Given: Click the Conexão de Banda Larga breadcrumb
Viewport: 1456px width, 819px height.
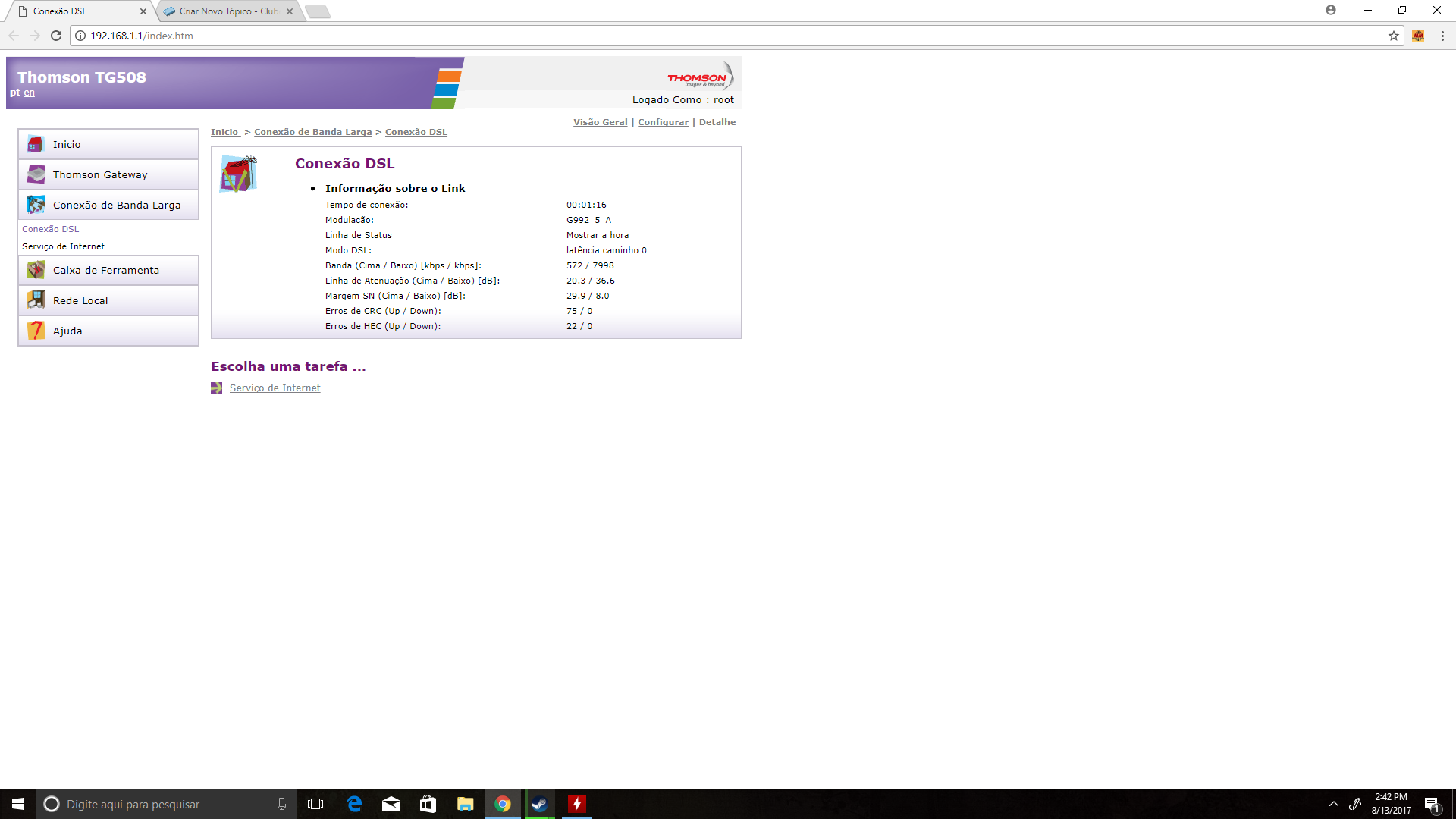Looking at the screenshot, I should [x=313, y=132].
